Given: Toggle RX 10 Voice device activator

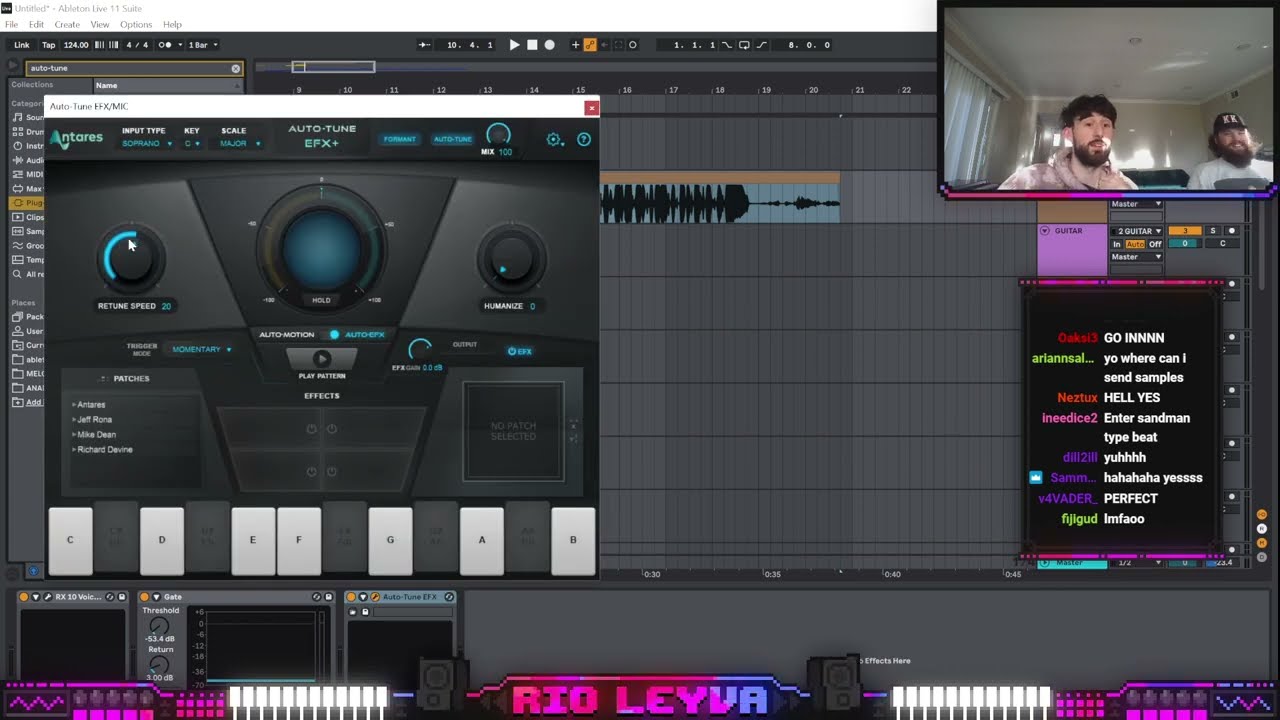Looking at the screenshot, I should tap(24, 597).
